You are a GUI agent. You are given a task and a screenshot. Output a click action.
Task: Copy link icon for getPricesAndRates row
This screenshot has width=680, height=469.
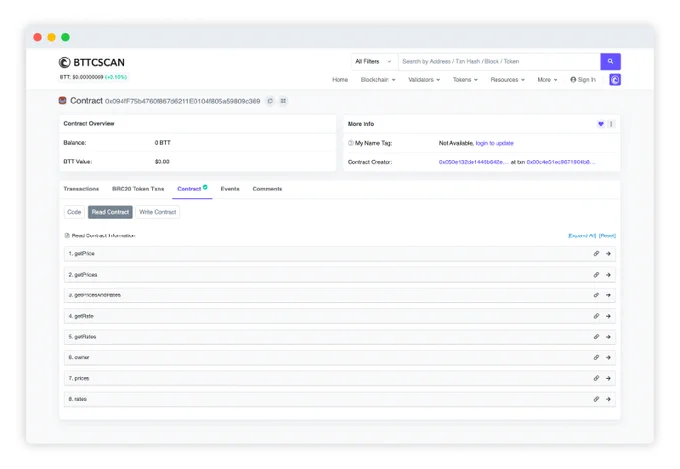pos(596,295)
